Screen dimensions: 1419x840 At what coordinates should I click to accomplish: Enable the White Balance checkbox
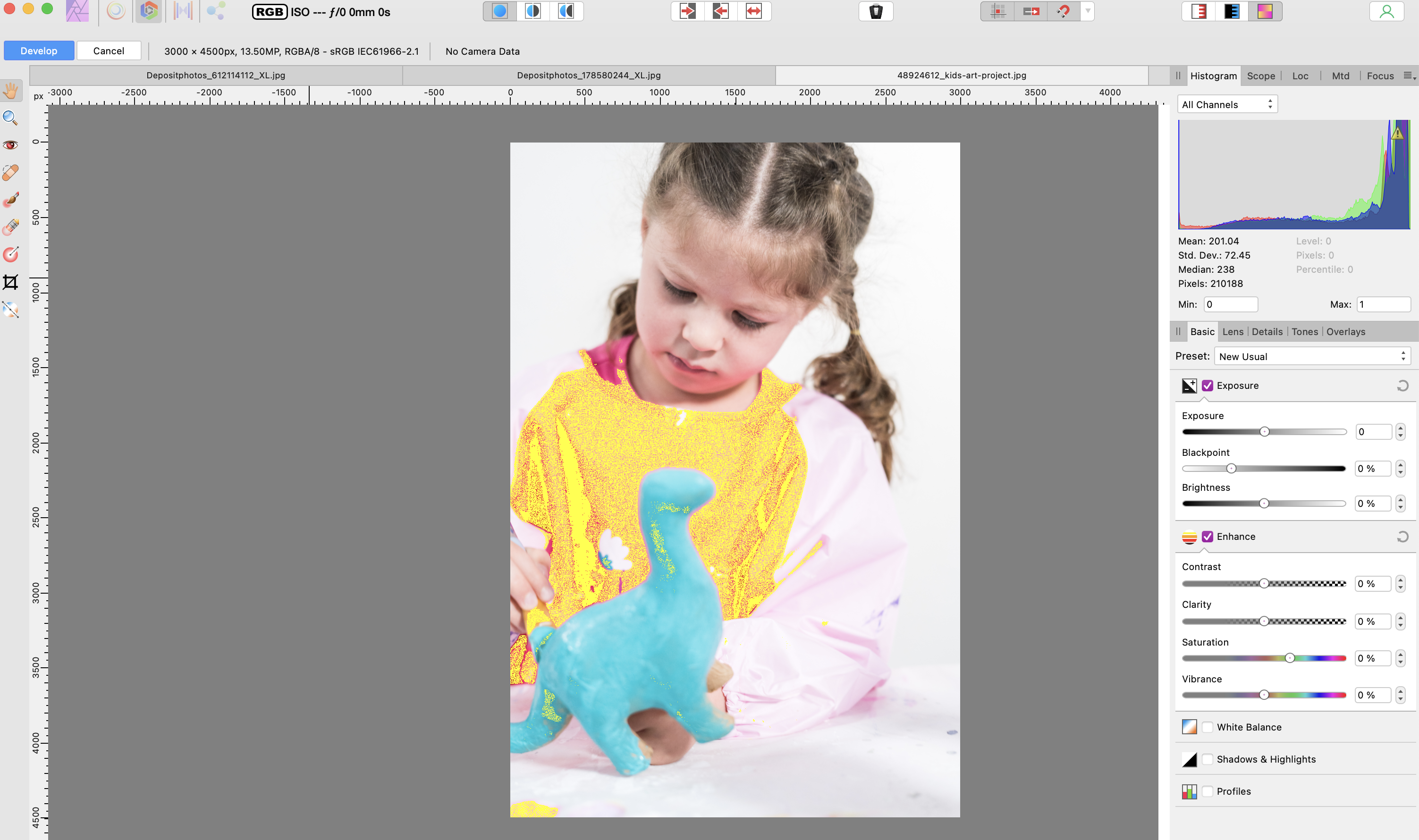click(x=1207, y=727)
